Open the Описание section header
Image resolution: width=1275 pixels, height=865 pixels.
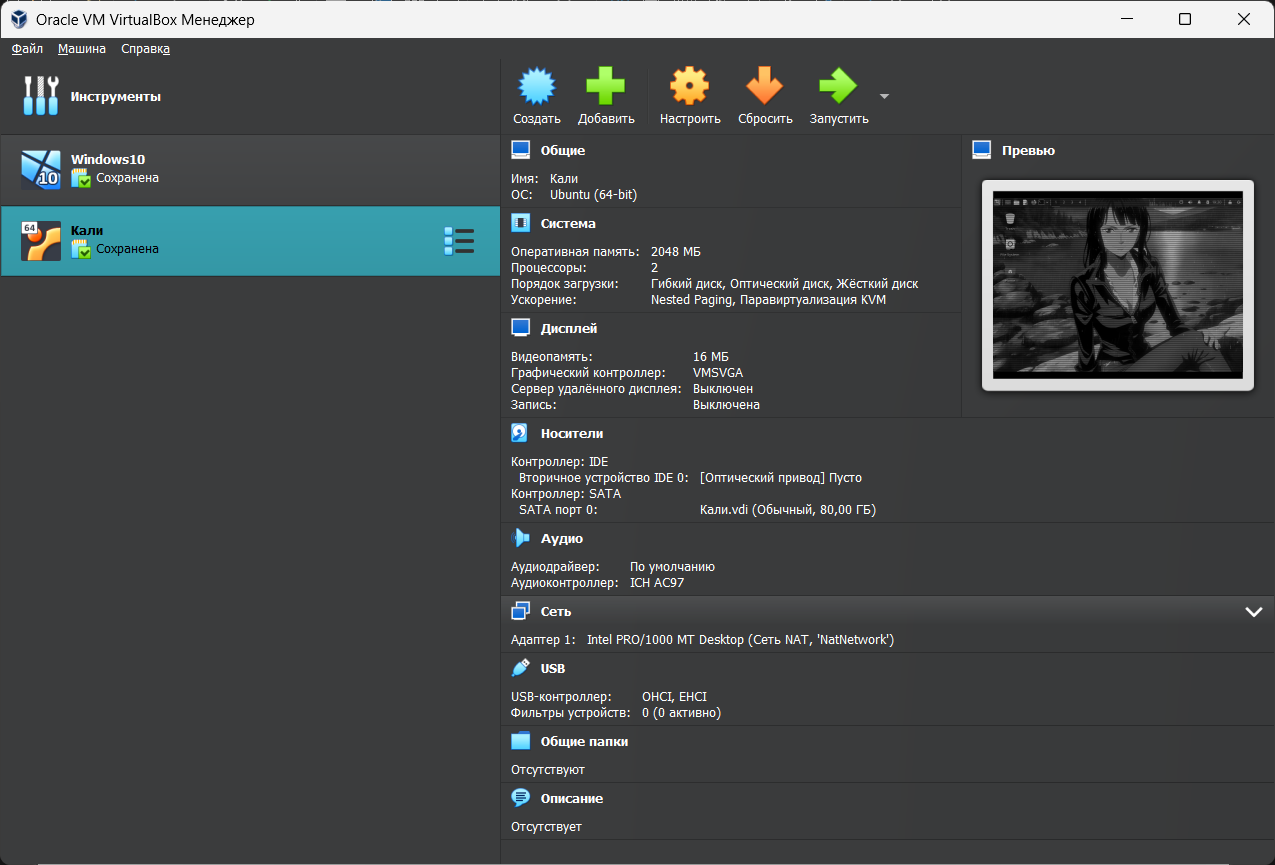pos(572,798)
